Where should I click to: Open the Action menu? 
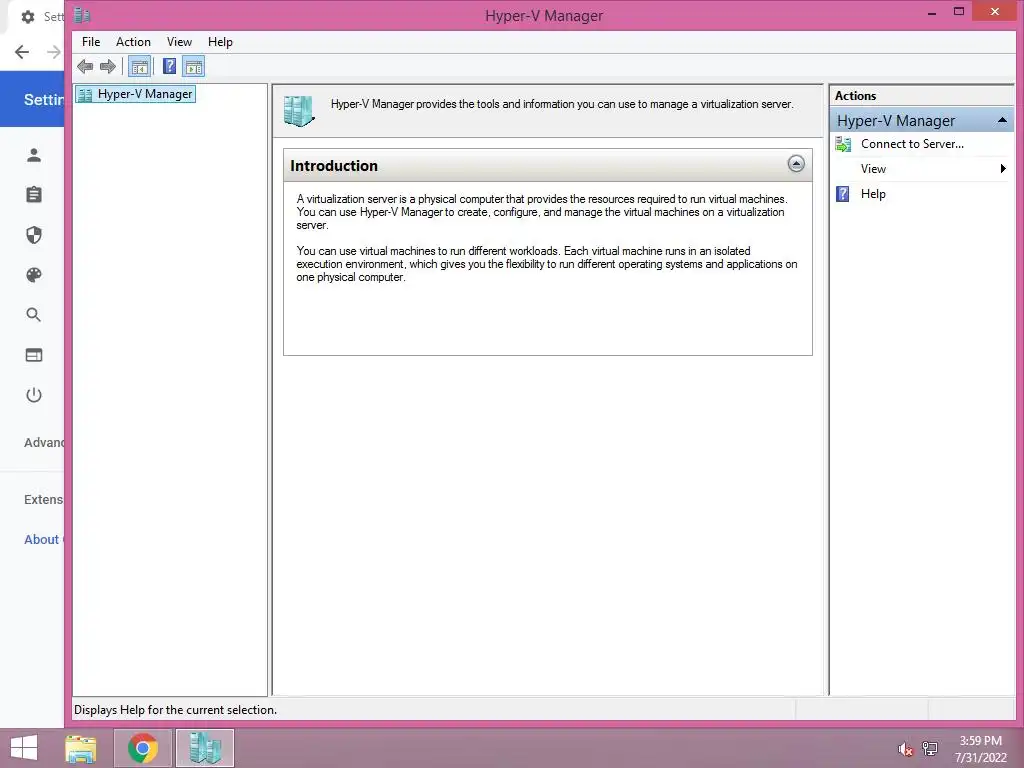133,42
